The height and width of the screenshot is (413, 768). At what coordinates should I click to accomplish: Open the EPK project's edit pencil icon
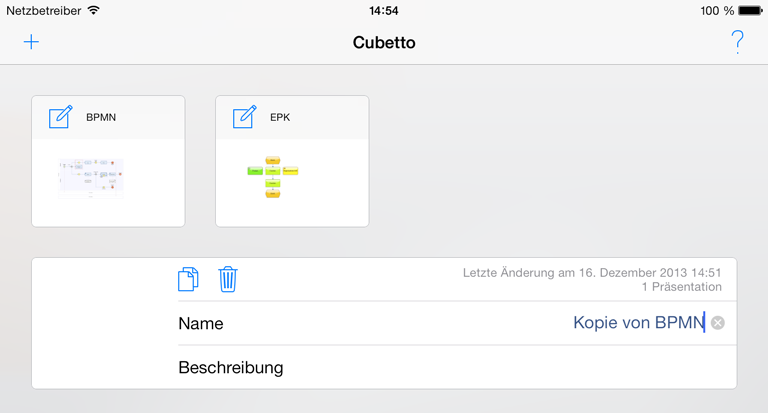[x=244, y=117]
